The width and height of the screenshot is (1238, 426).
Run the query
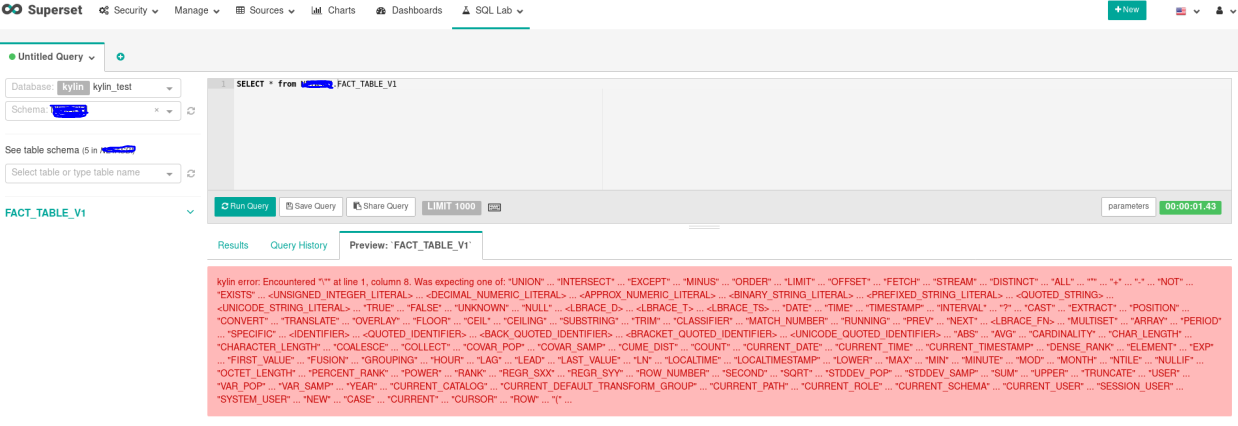[x=245, y=206]
